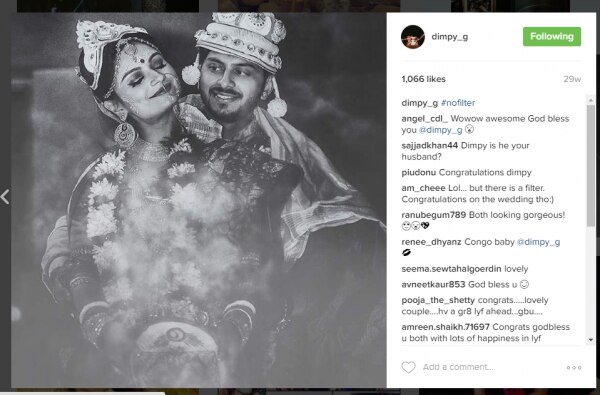Click the scrollbar down arrow in the comments
The width and height of the screenshot is (600, 395).
click(x=591, y=340)
